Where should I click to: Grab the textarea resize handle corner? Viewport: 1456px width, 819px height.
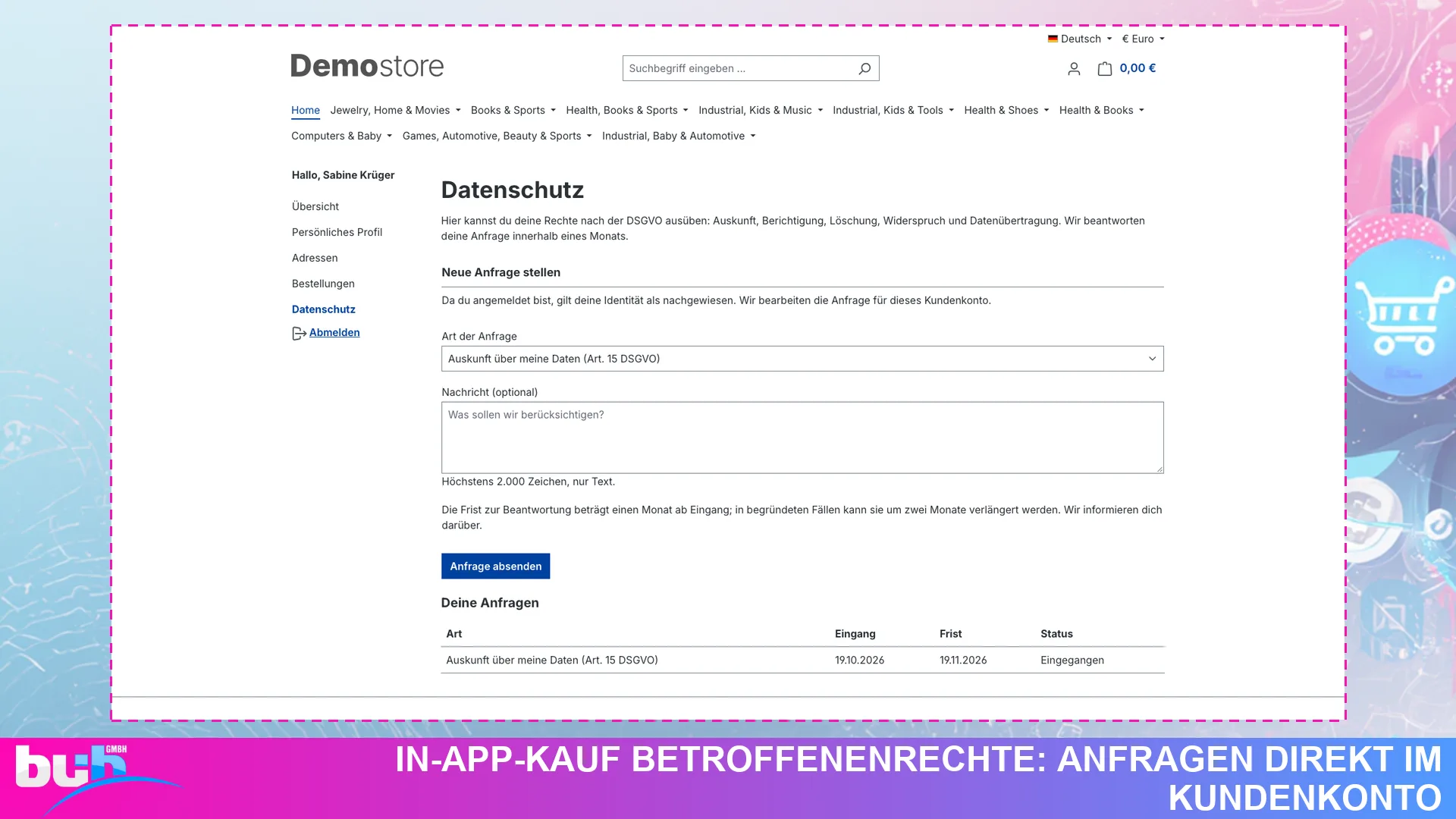(1159, 469)
